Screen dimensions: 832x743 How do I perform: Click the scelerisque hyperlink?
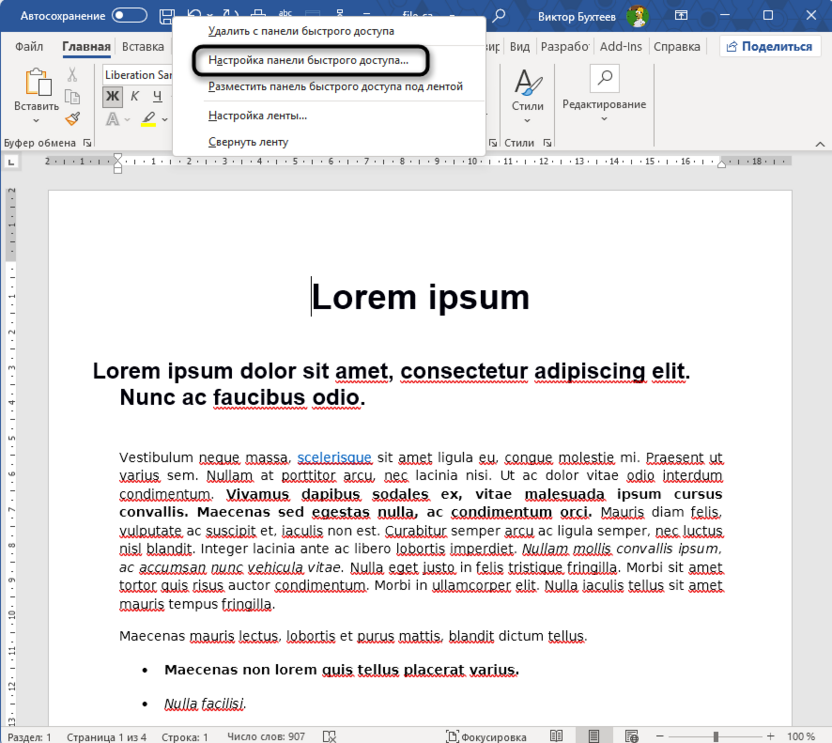(x=334, y=457)
